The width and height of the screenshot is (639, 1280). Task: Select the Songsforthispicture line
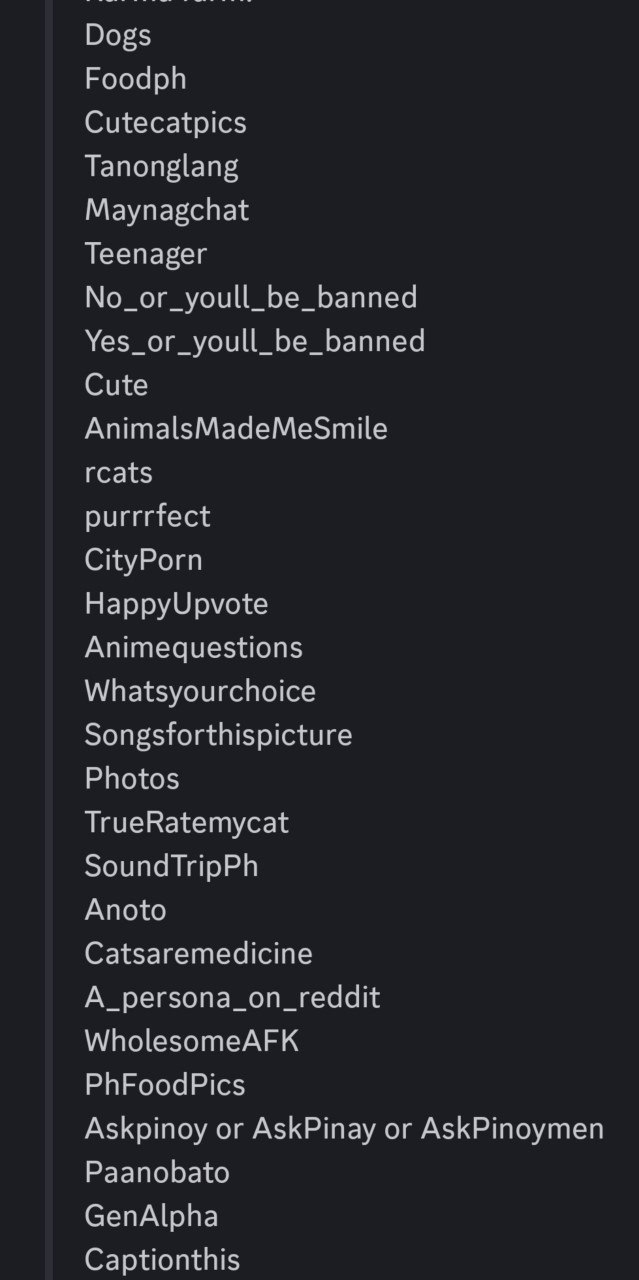point(219,735)
